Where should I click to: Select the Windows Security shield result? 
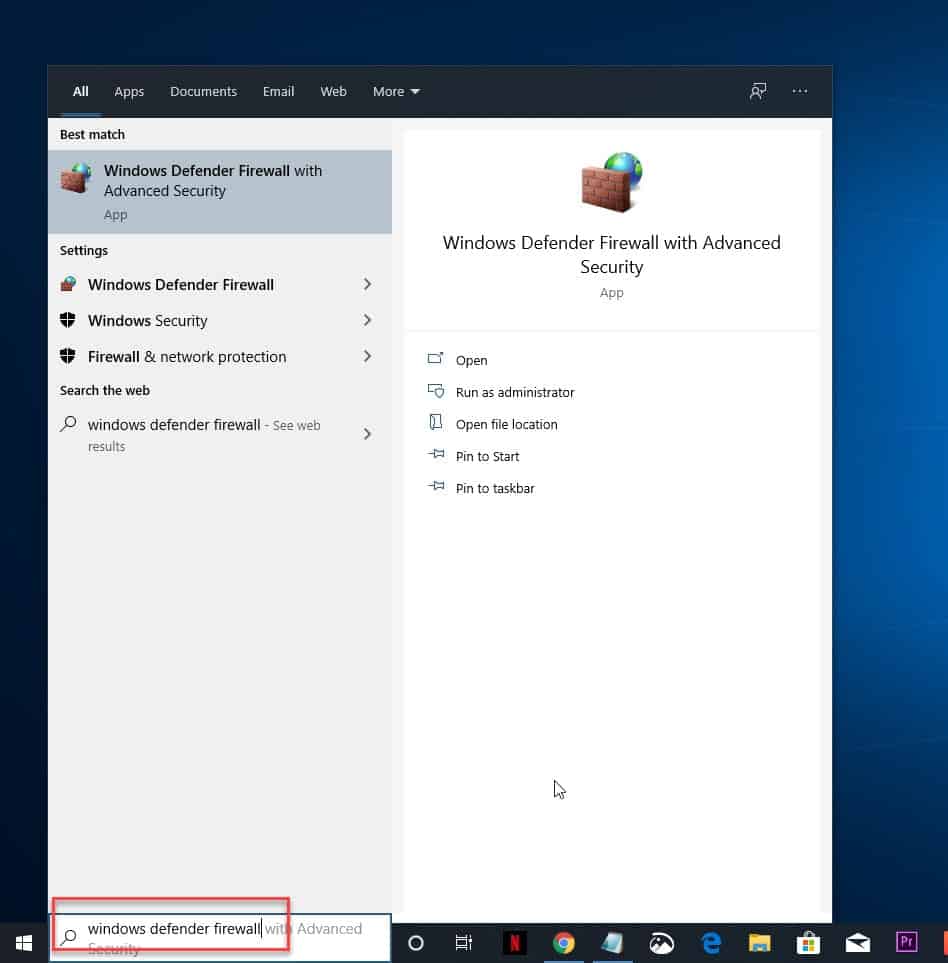(x=147, y=320)
